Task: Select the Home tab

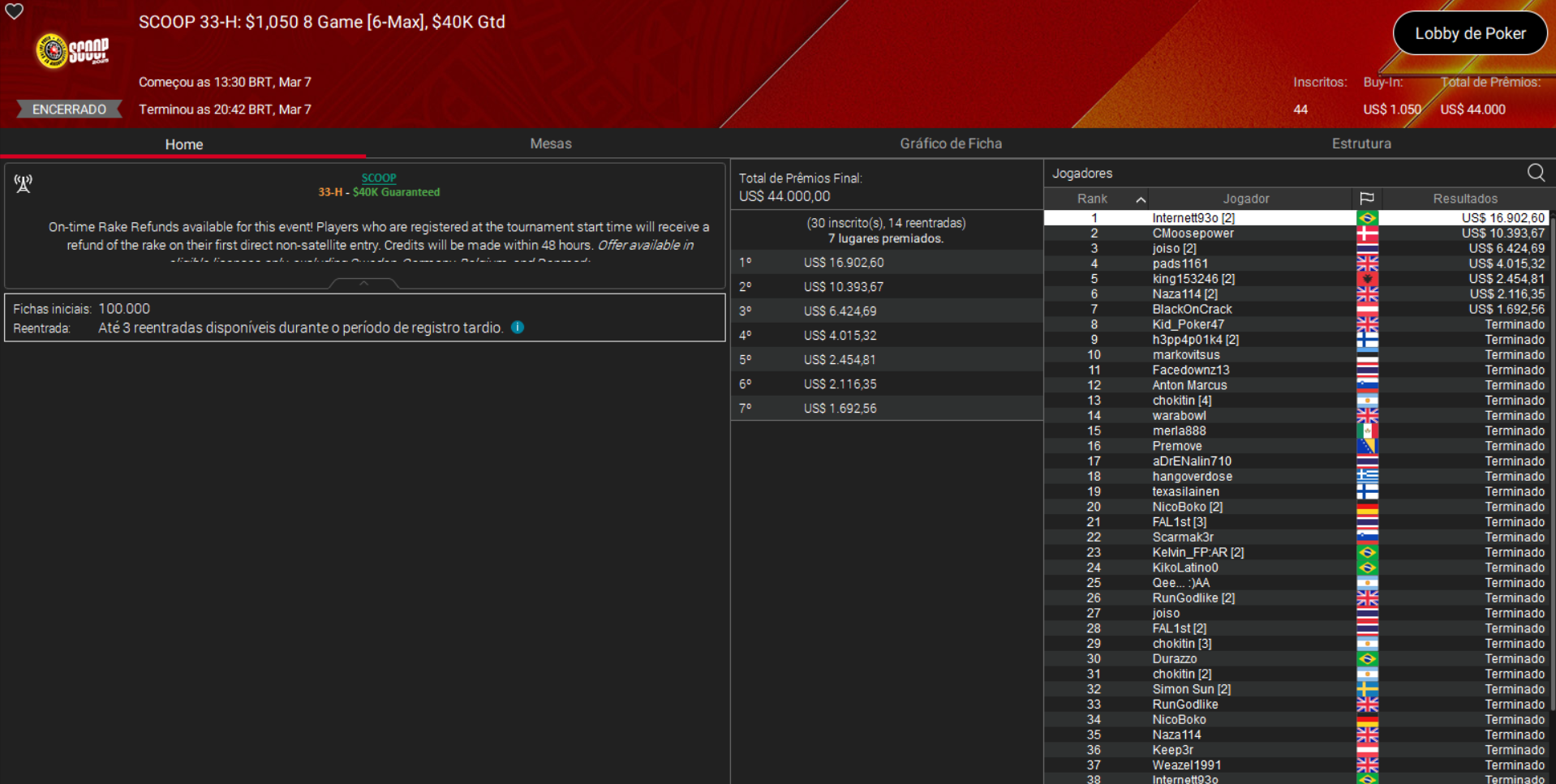Action: coord(183,144)
